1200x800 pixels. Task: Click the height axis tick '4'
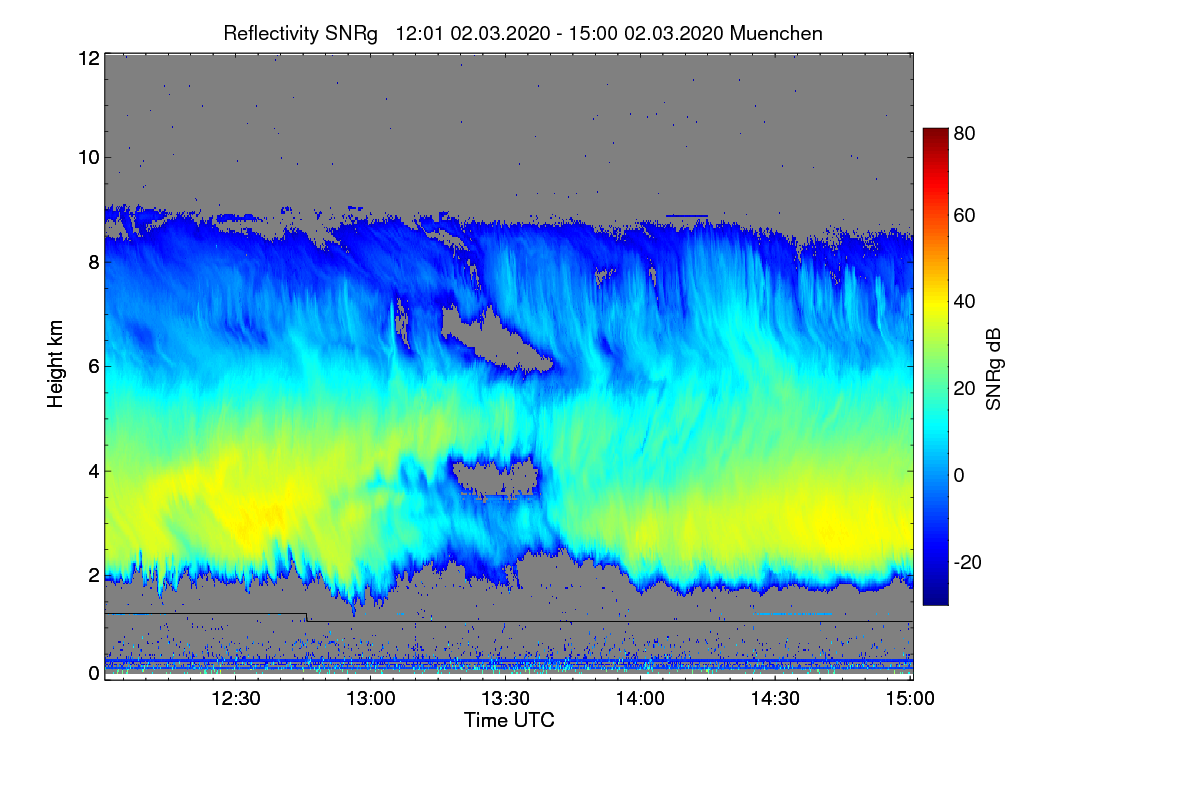pyautogui.click(x=92, y=471)
